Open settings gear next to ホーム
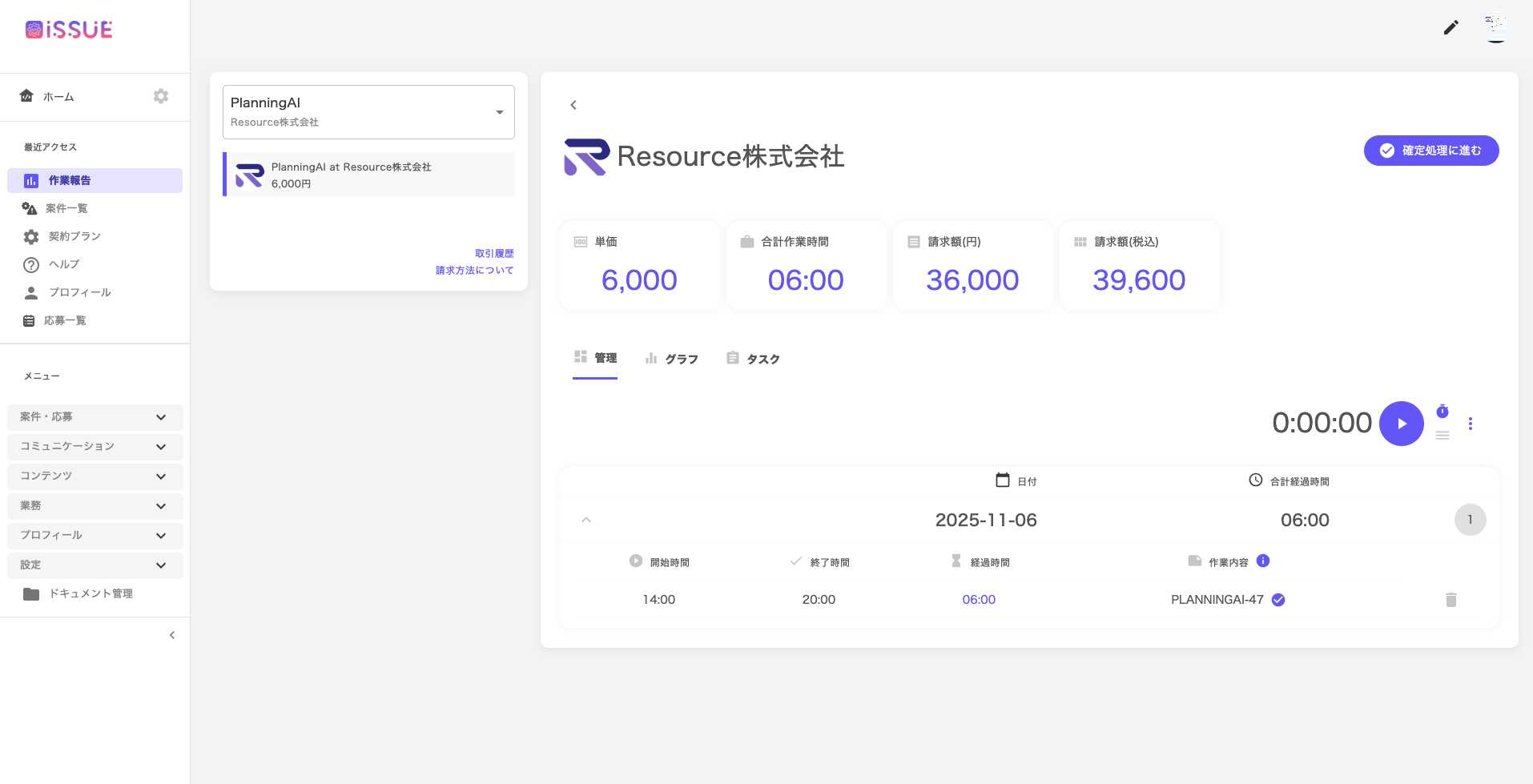The width and height of the screenshot is (1533, 784). point(161,96)
